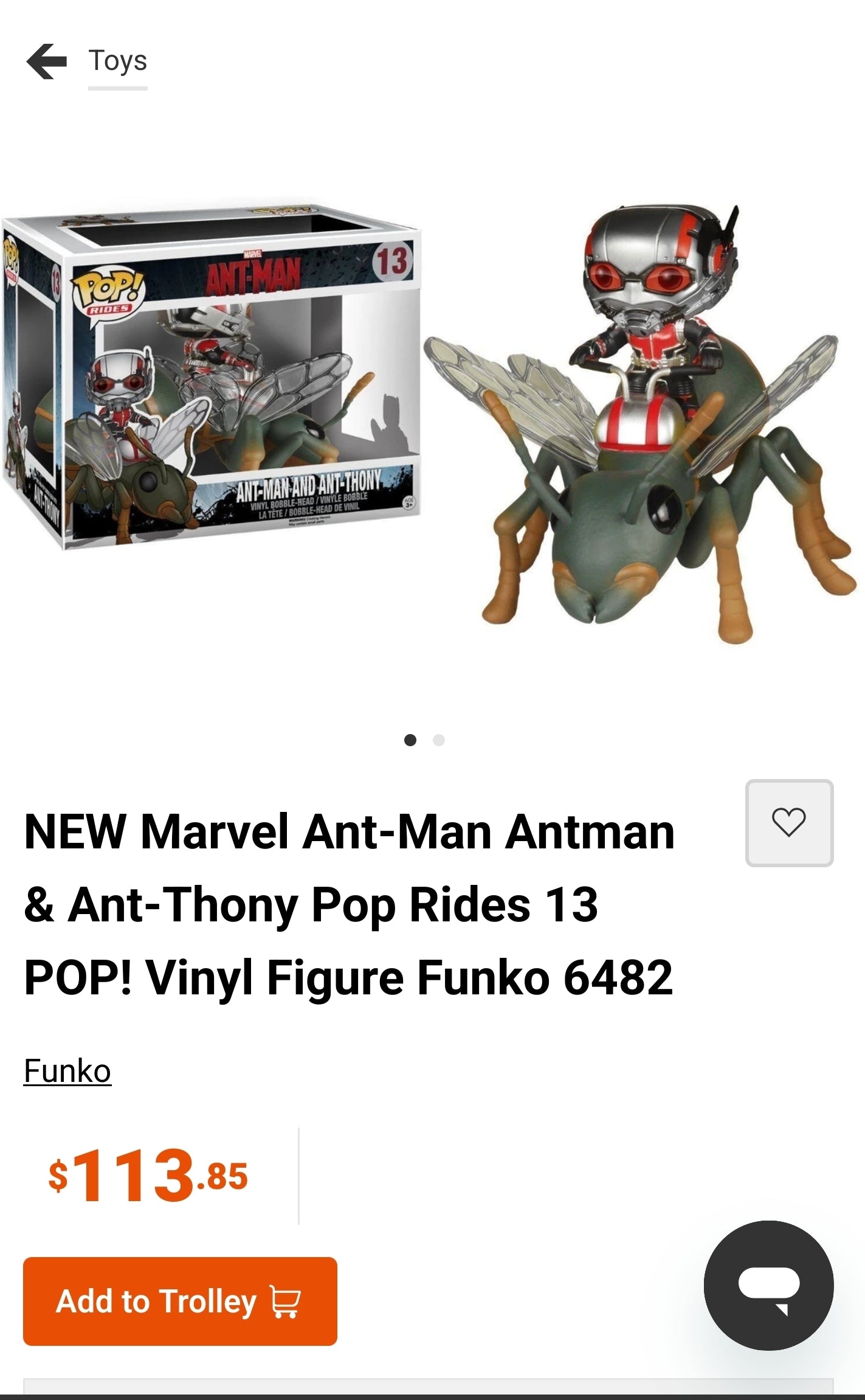
Task: Tap the Age 3+ badge on the box
Action: (x=408, y=501)
